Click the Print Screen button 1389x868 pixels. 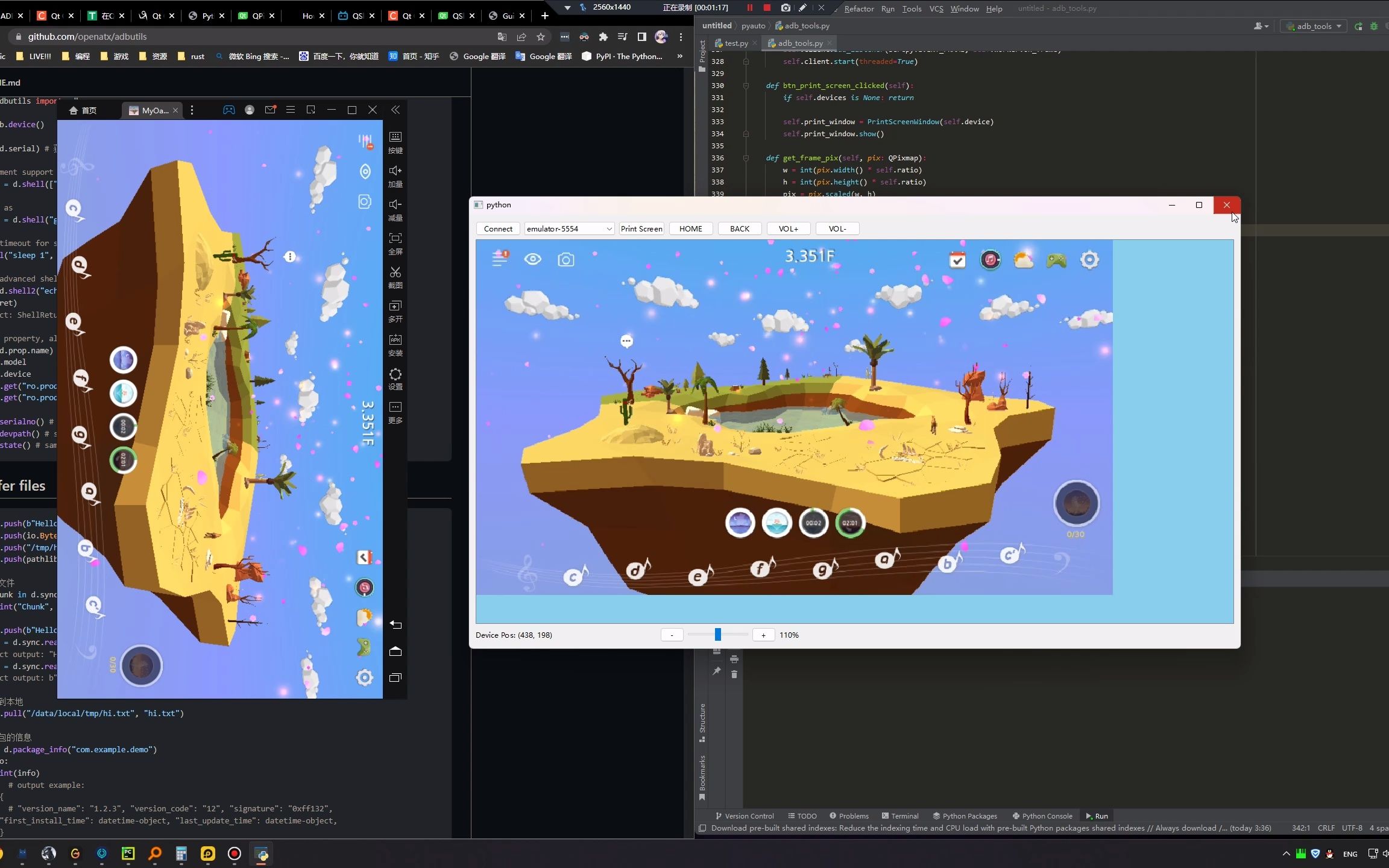click(x=641, y=228)
